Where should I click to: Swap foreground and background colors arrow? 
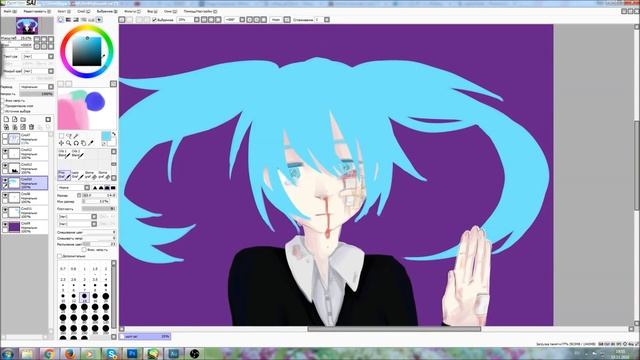pyautogui.click(x=114, y=134)
